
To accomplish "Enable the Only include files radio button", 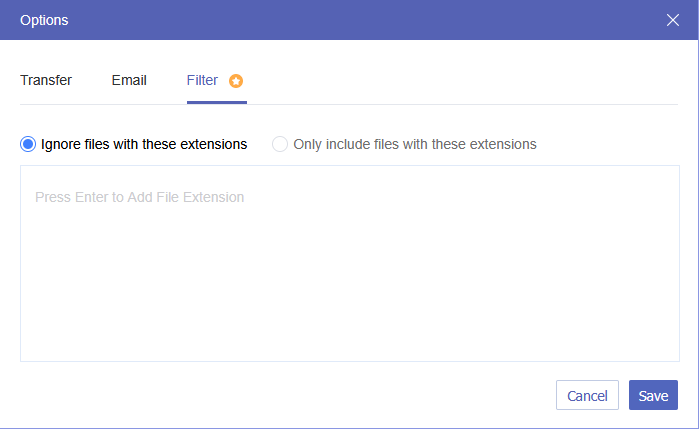I will (280, 144).
